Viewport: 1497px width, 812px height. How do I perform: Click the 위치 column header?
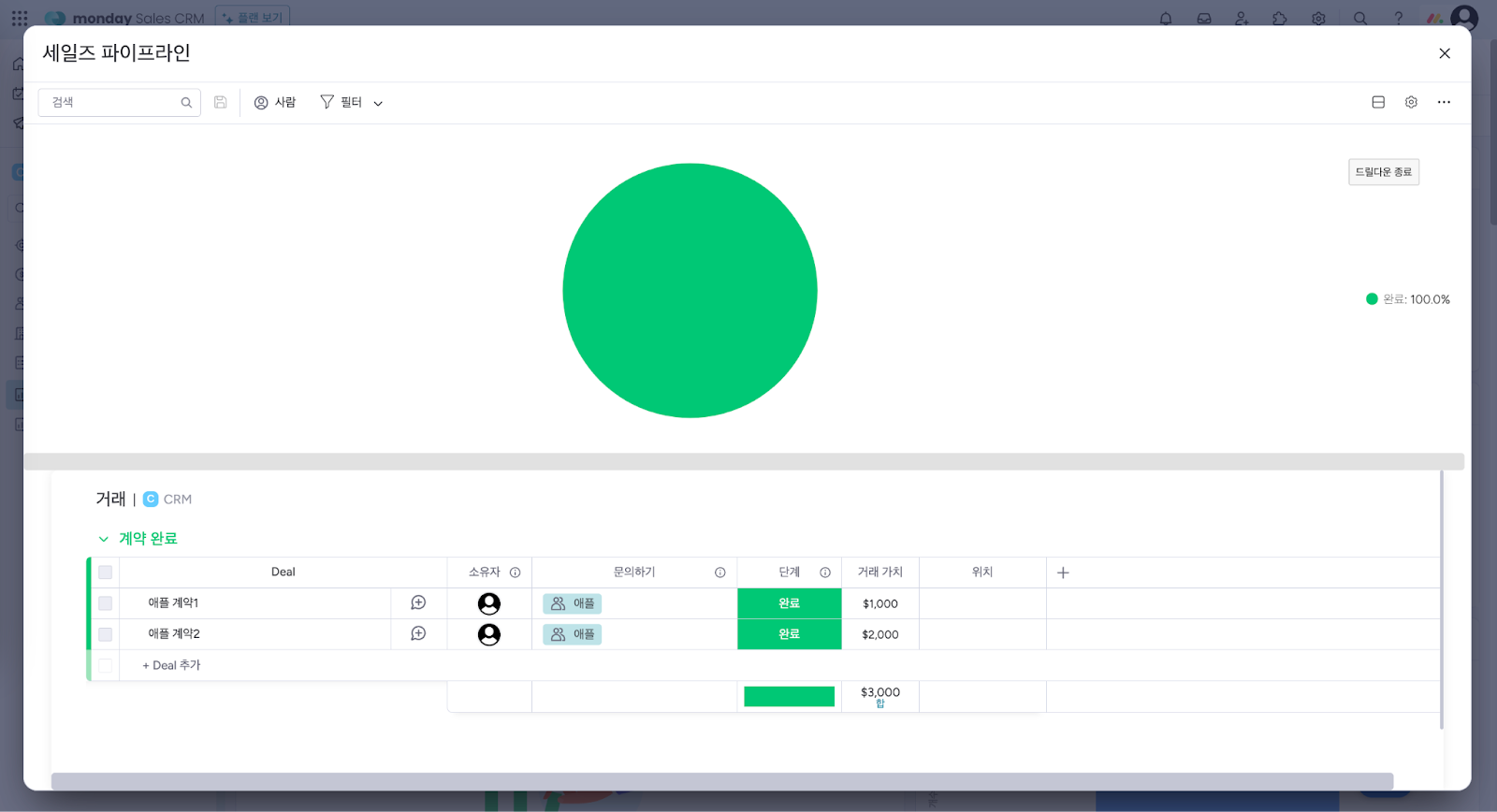(x=982, y=573)
